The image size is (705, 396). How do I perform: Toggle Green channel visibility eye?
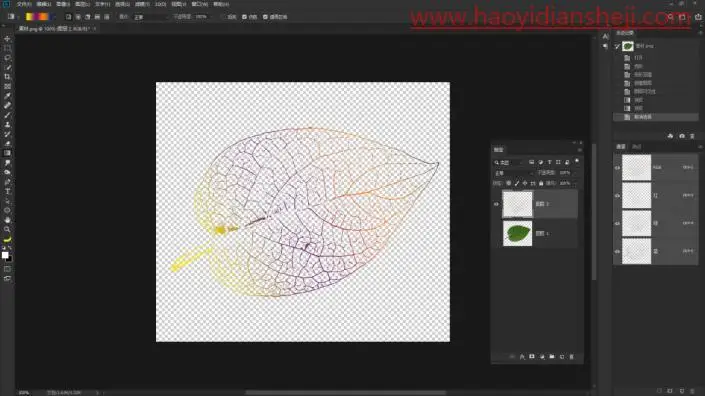coord(617,223)
